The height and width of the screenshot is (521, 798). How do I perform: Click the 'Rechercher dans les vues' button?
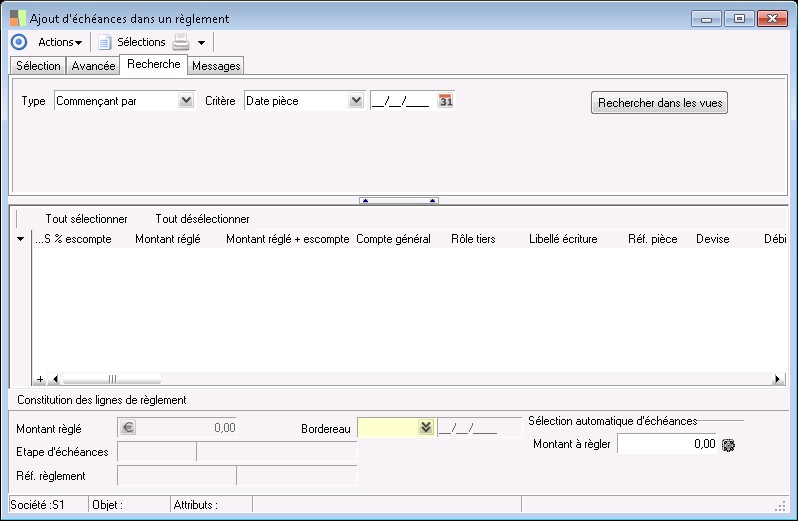click(x=659, y=103)
